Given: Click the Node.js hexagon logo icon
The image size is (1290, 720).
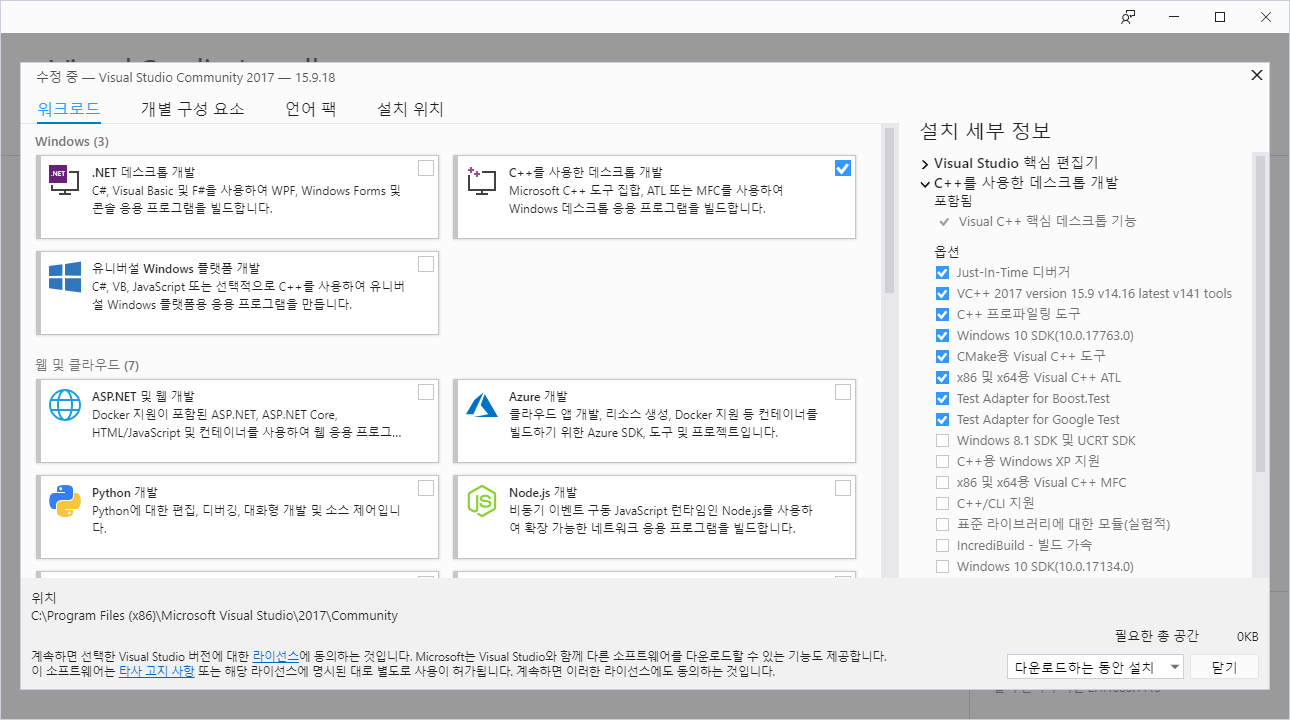Looking at the screenshot, I should click(x=482, y=500).
